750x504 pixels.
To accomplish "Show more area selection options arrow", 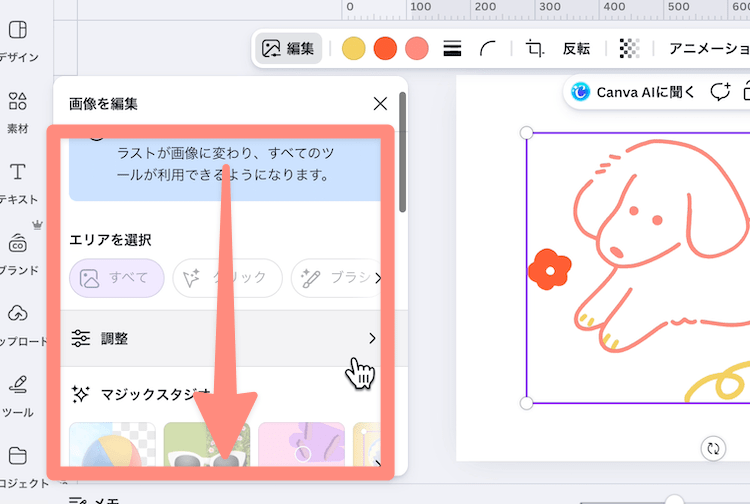I will tap(378, 278).
